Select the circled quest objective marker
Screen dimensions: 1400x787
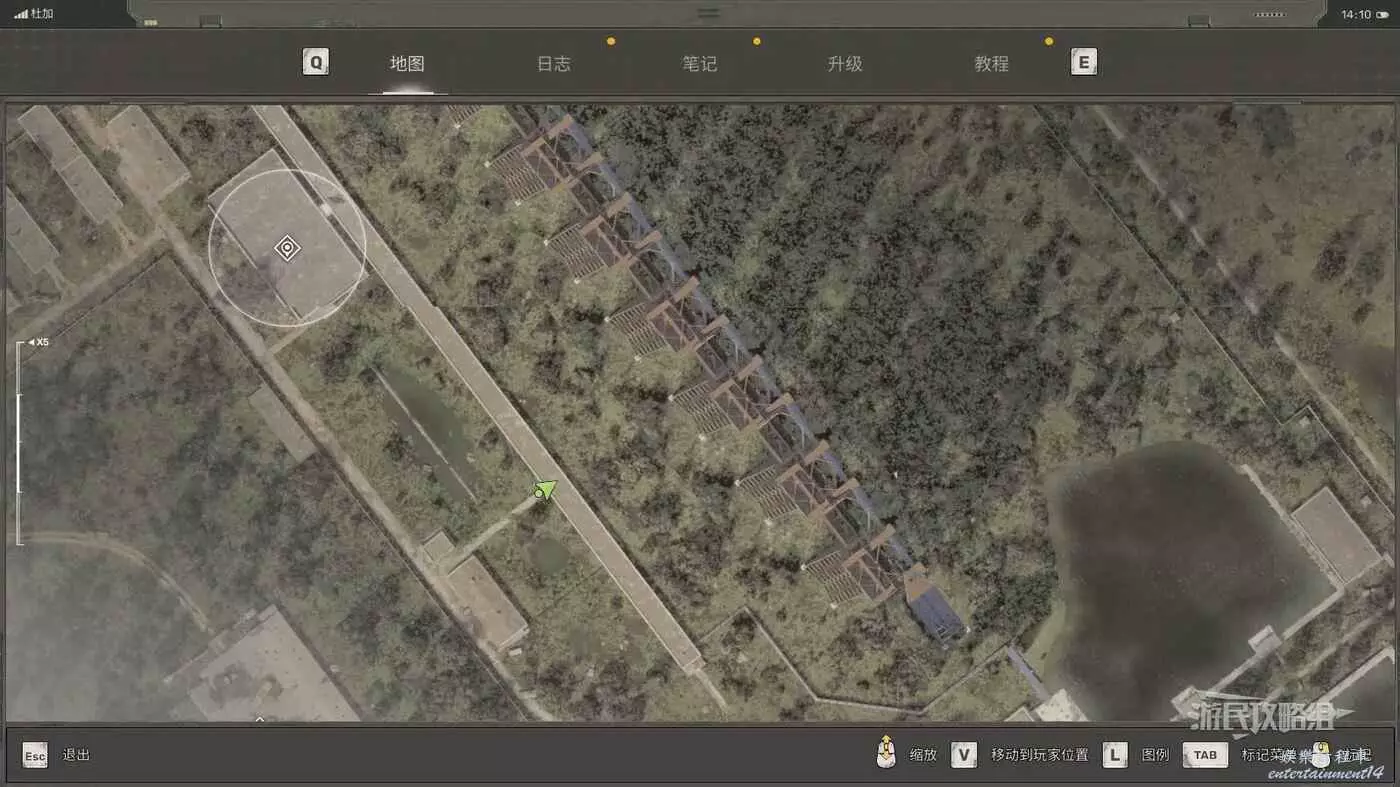pos(287,248)
